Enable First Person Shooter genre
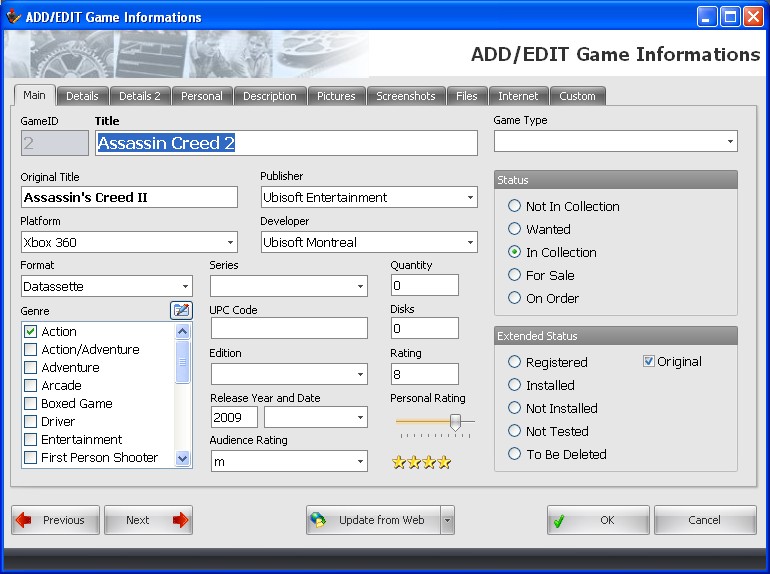Screen dimensions: 770x574 (x=30, y=458)
